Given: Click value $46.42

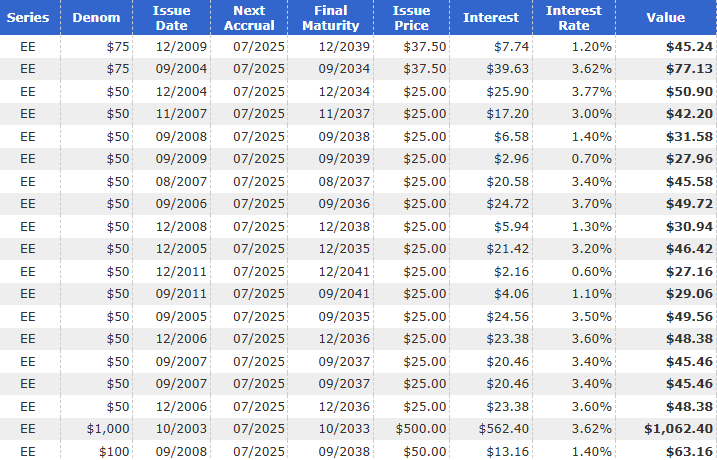Looking at the screenshot, I should (689, 249).
